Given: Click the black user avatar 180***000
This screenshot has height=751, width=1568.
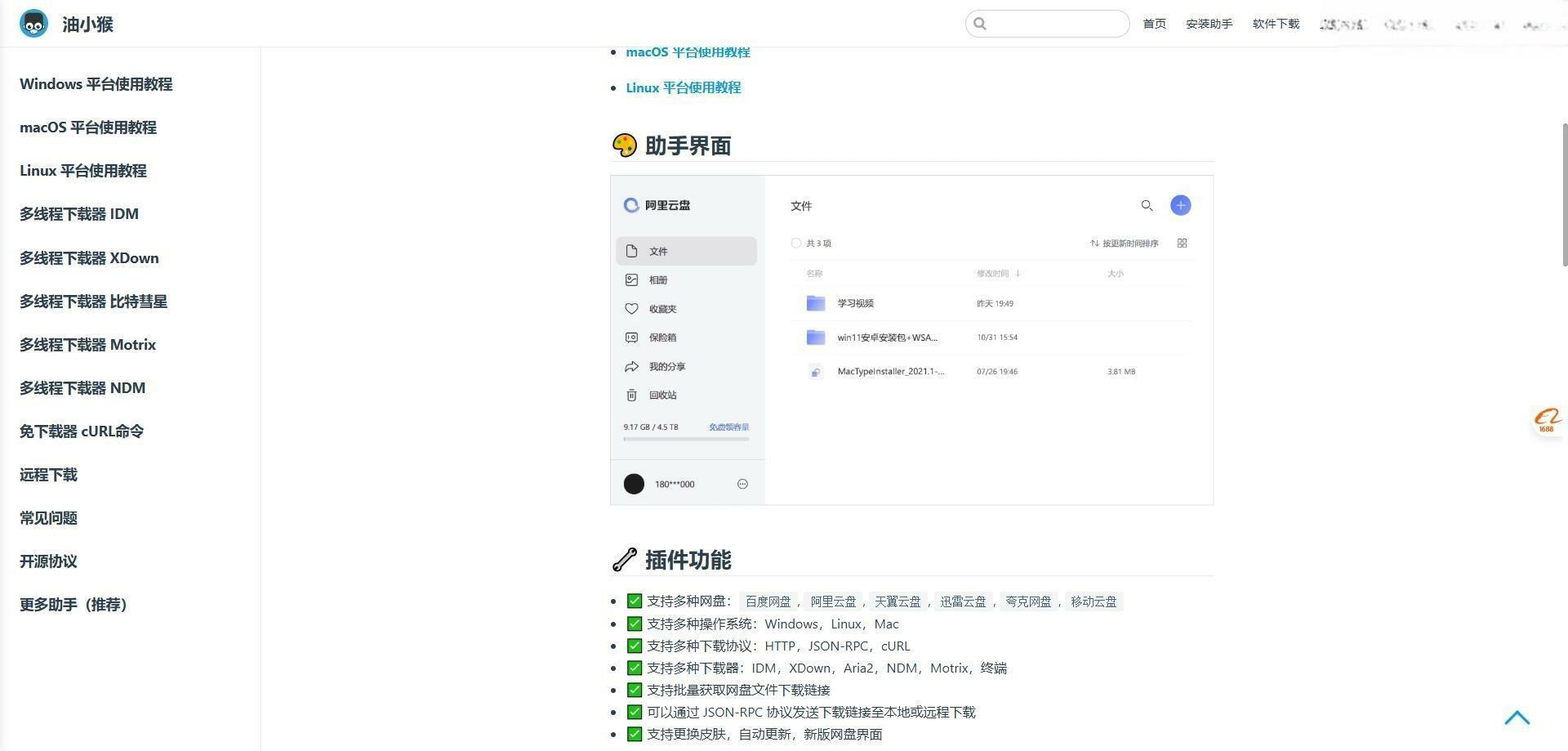Looking at the screenshot, I should (634, 484).
